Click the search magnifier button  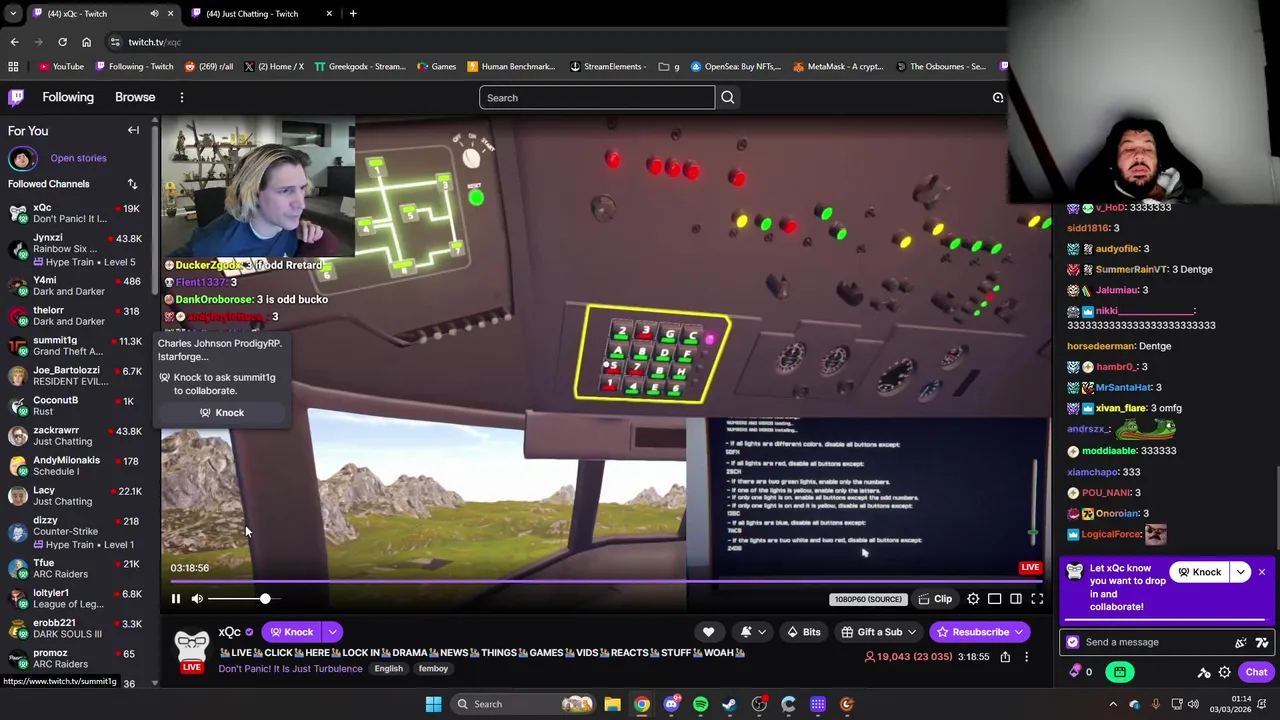pos(728,97)
